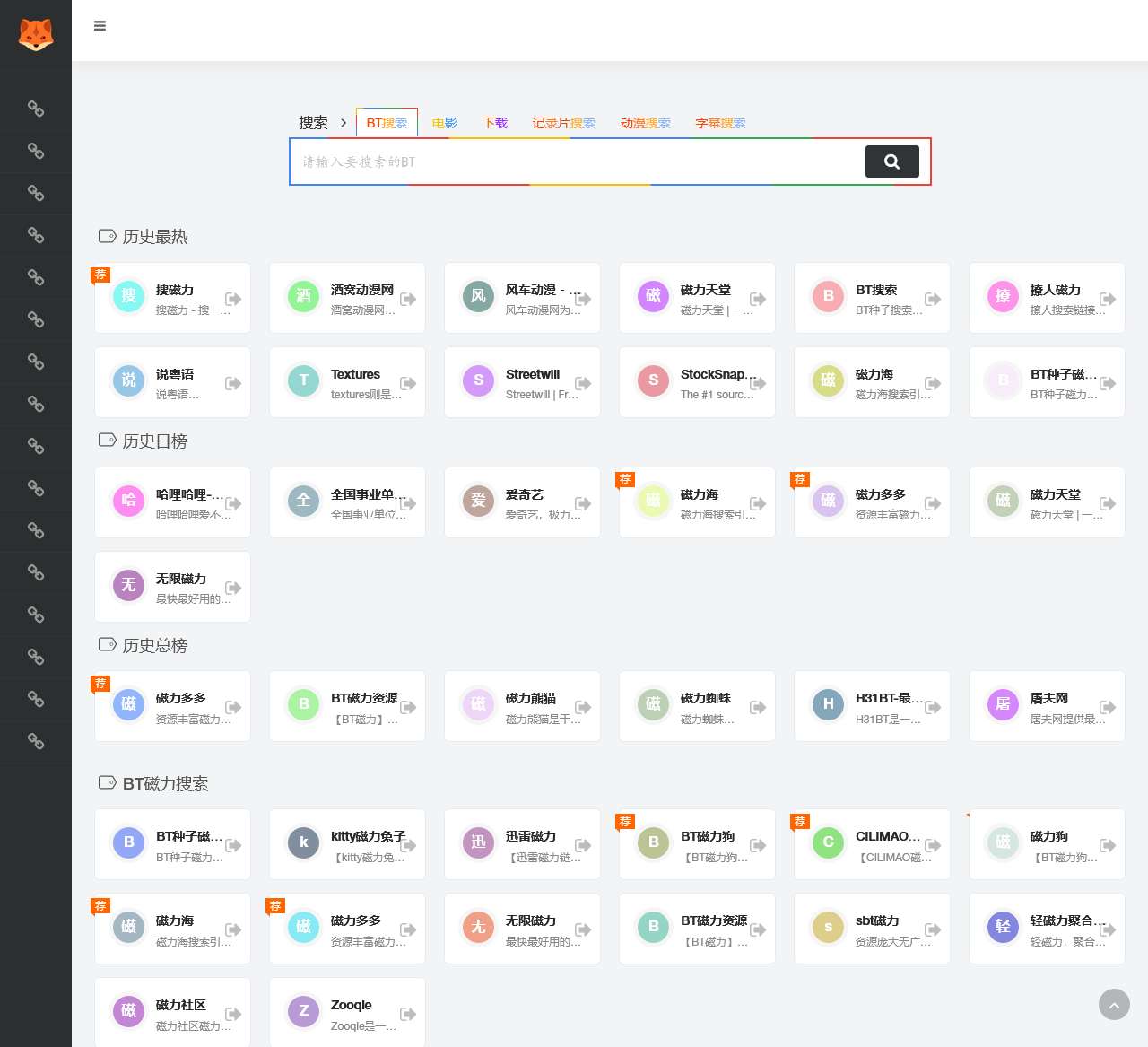This screenshot has height=1047, width=1148.
Task: Switch to the 电影 search tab
Action: [445, 123]
